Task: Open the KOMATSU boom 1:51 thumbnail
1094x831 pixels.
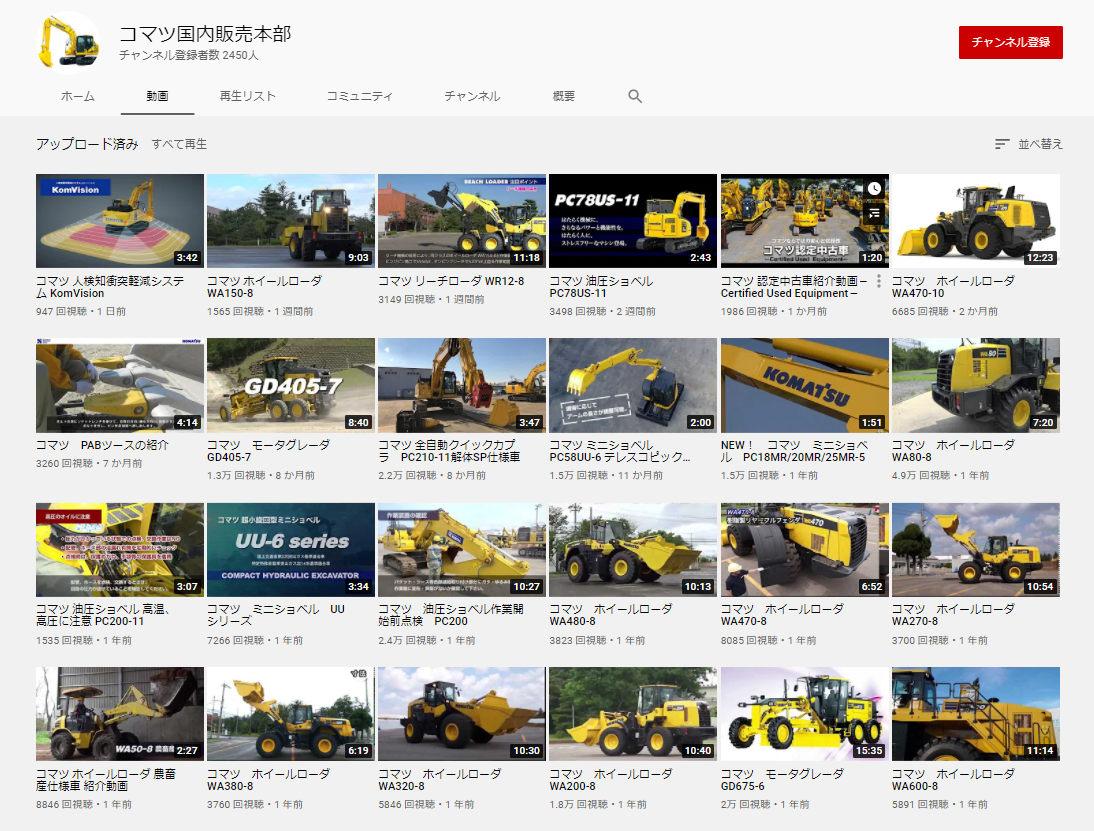Action: click(x=804, y=385)
